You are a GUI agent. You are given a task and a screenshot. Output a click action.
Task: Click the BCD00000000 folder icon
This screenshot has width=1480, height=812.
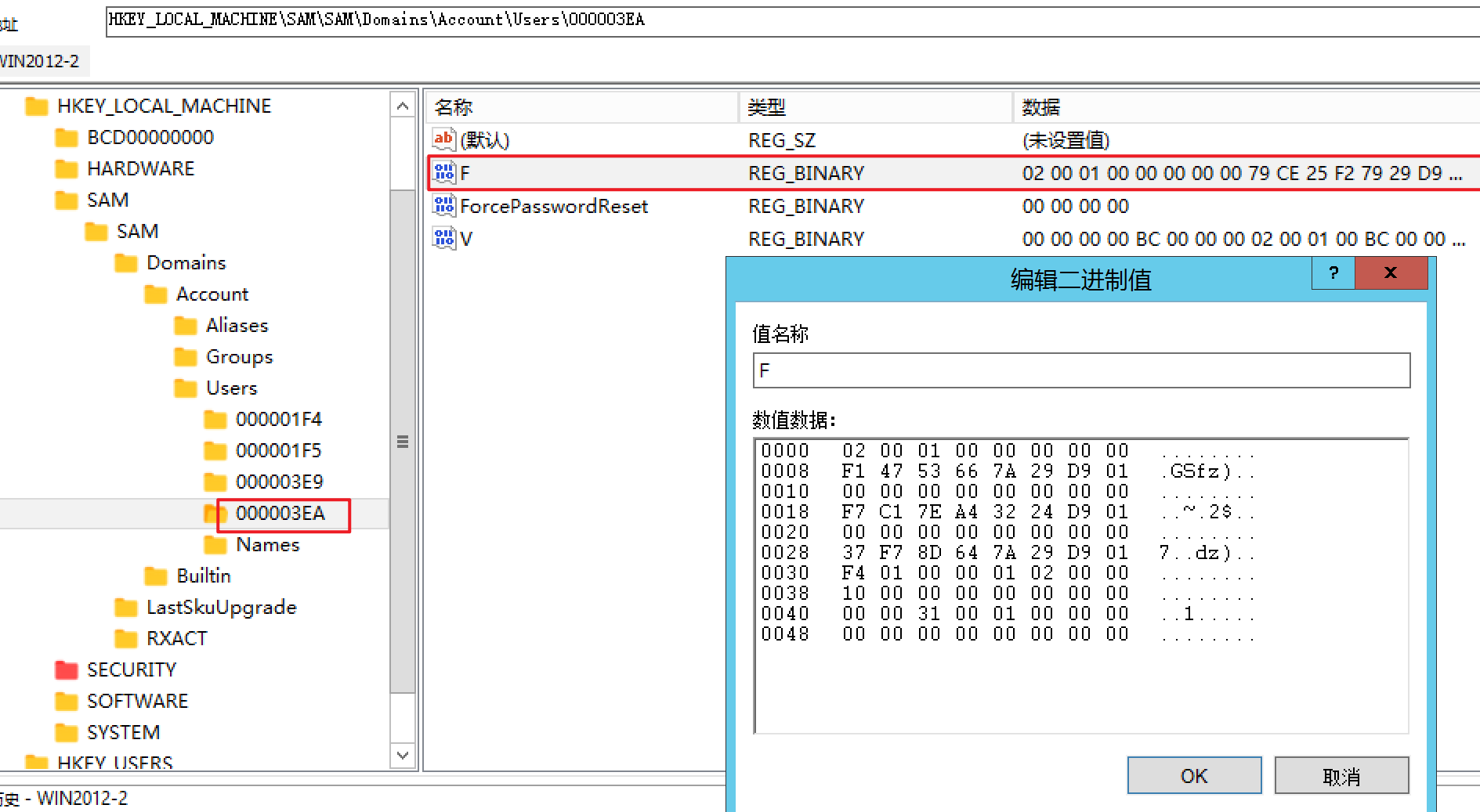67,137
